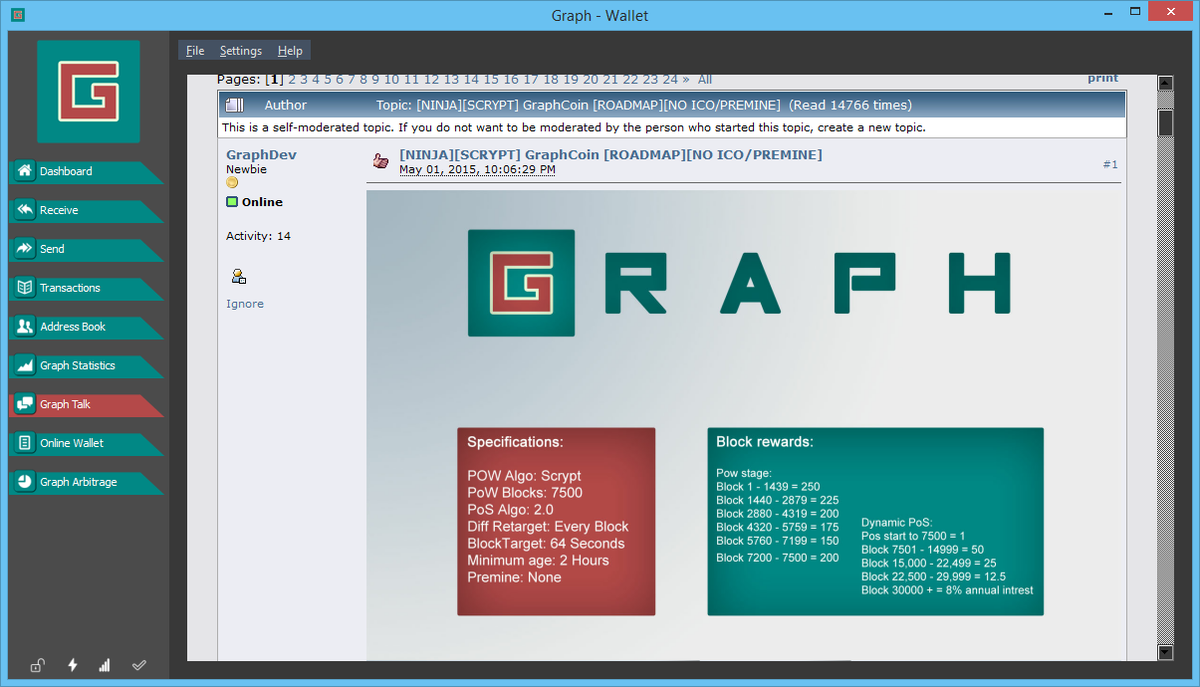The image size is (1200, 687).
Task: Click the 'PoW Blocks: 7500' line
Action: 525,493
